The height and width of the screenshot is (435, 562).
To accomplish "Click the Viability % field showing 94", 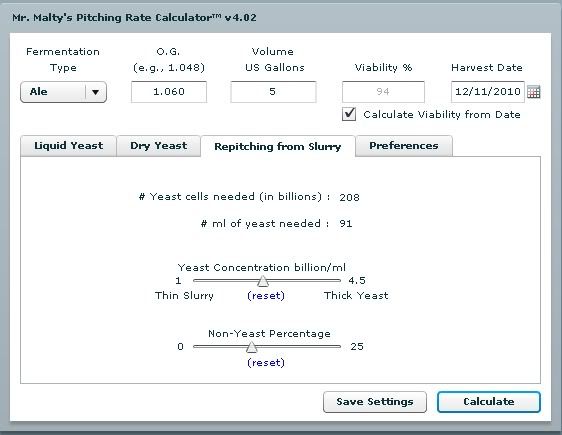I will click(x=383, y=92).
